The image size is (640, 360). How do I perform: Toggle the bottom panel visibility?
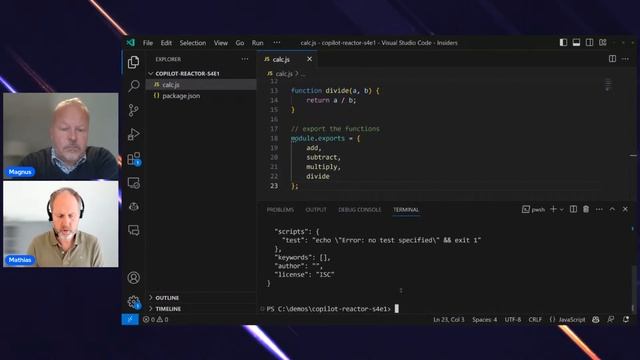(576, 42)
